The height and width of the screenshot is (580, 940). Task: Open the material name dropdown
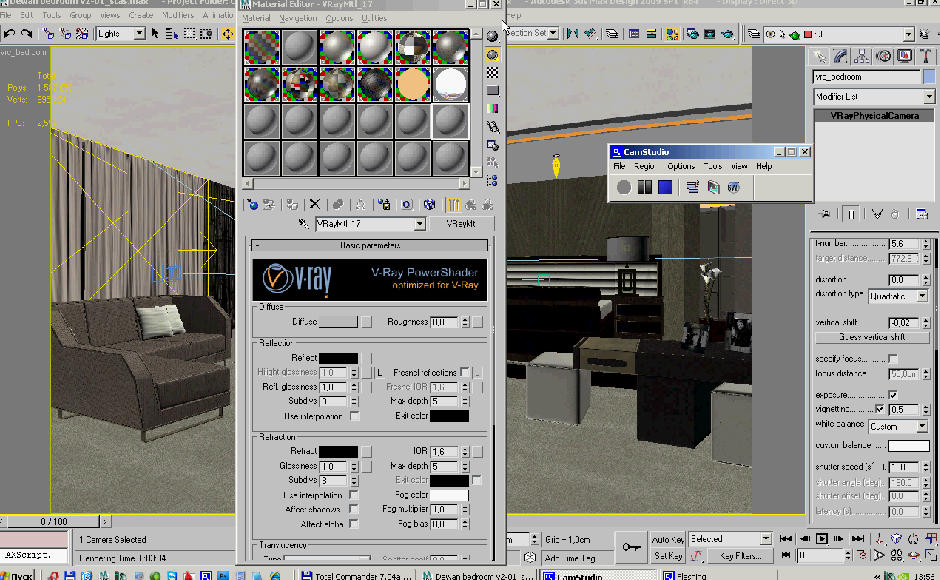point(420,224)
